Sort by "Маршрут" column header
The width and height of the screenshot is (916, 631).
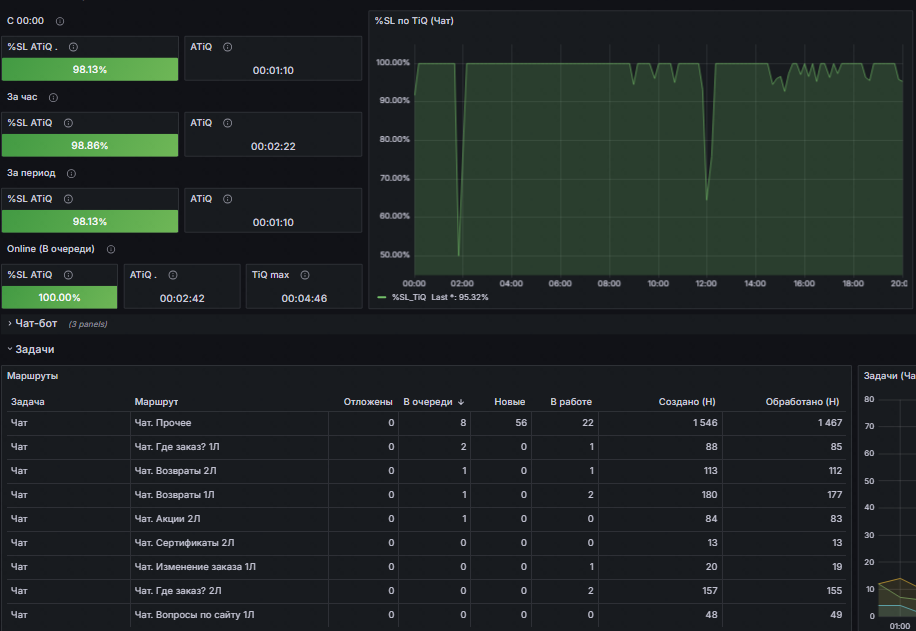(156, 402)
